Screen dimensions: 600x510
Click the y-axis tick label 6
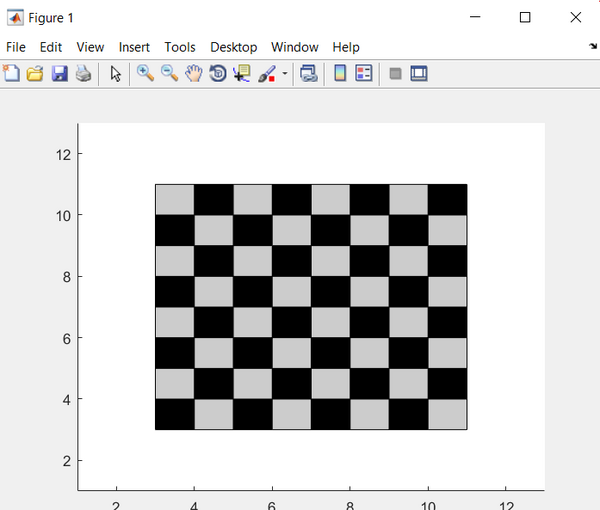point(67,339)
